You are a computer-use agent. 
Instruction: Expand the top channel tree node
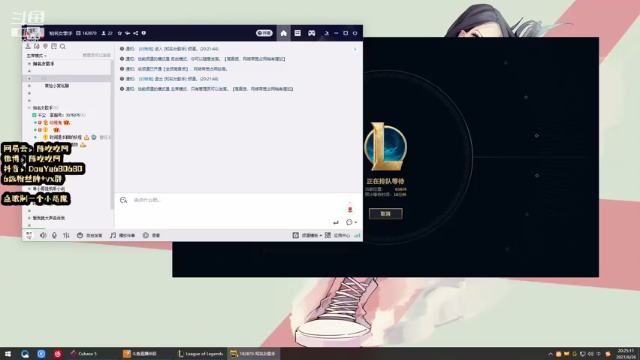coord(29,64)
